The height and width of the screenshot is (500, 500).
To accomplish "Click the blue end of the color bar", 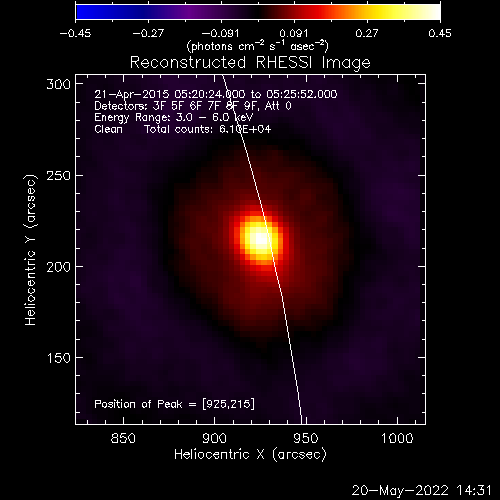I will 83,12.
